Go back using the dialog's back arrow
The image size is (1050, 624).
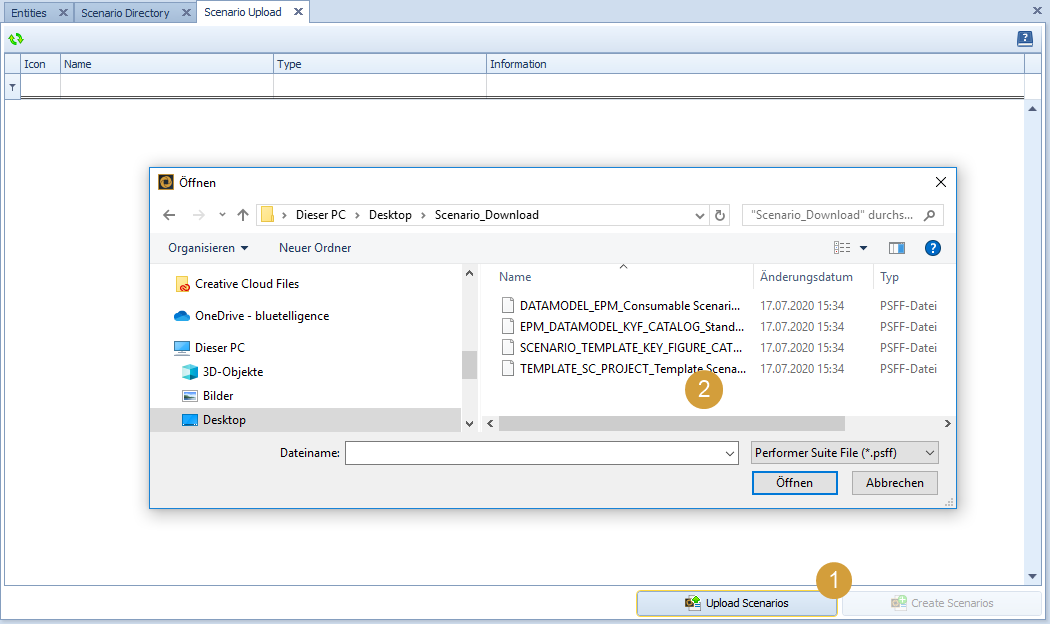[170, 214]
